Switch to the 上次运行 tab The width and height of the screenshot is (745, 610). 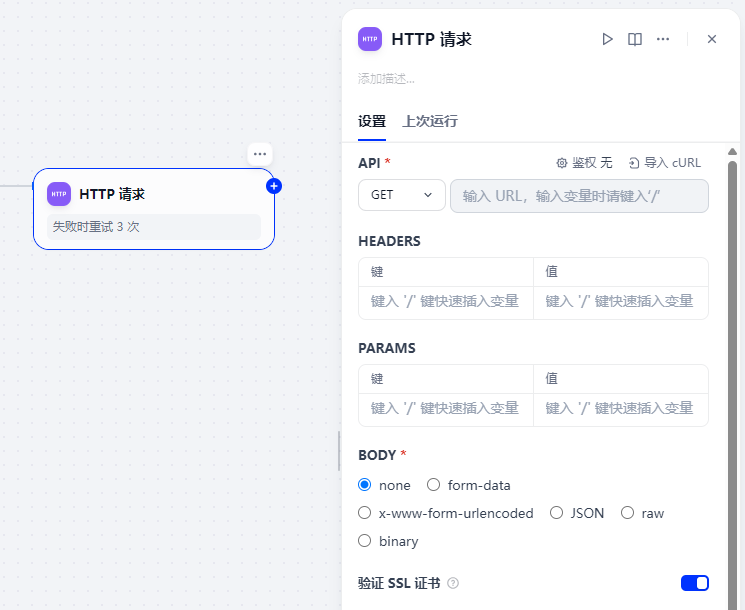[x=430, y=121]
